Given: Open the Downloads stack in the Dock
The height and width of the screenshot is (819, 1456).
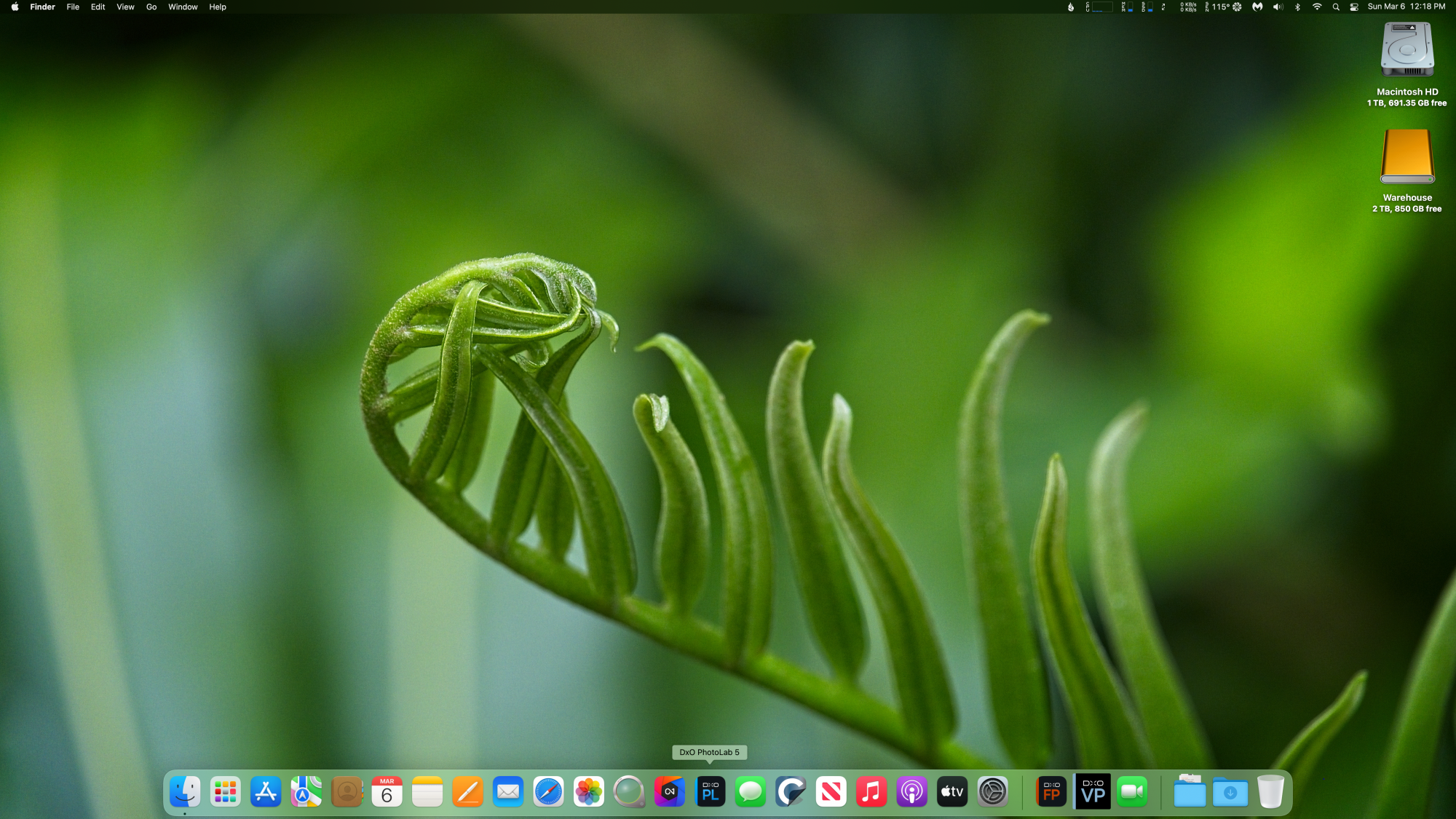Looking at the screenshot, I should pyautogui.click(x=1230, y=792).
